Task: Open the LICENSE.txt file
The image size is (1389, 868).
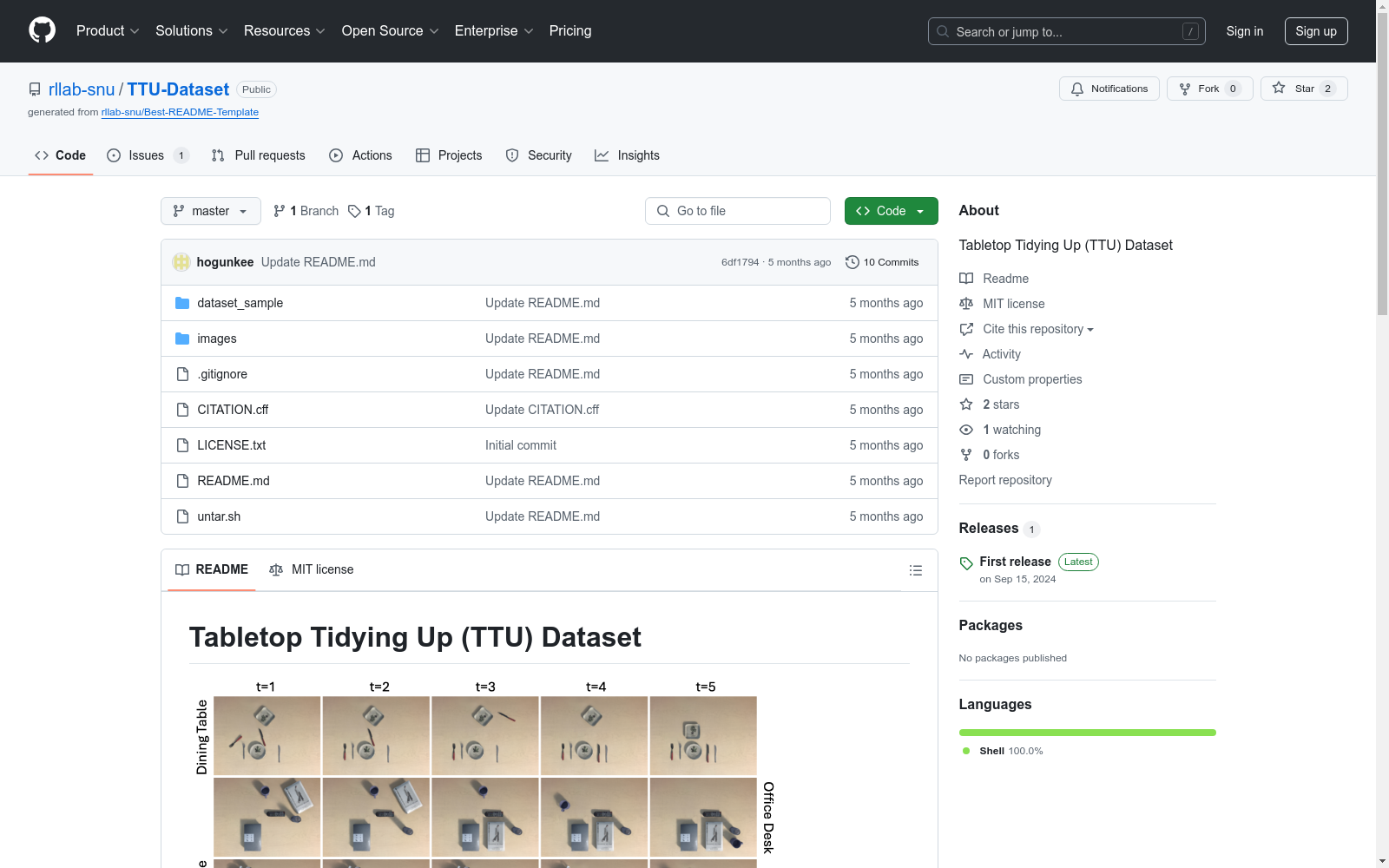Action: click(x=231, y=445)
